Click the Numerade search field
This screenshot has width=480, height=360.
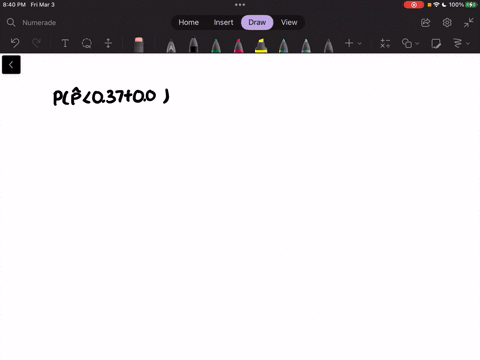39,23
